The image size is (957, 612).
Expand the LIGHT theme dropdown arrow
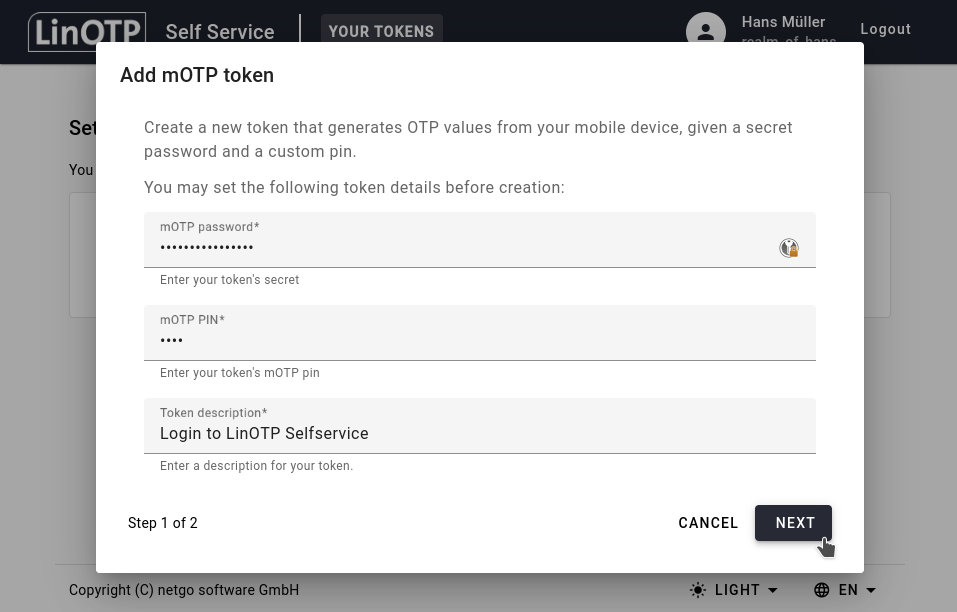[773, 590]
